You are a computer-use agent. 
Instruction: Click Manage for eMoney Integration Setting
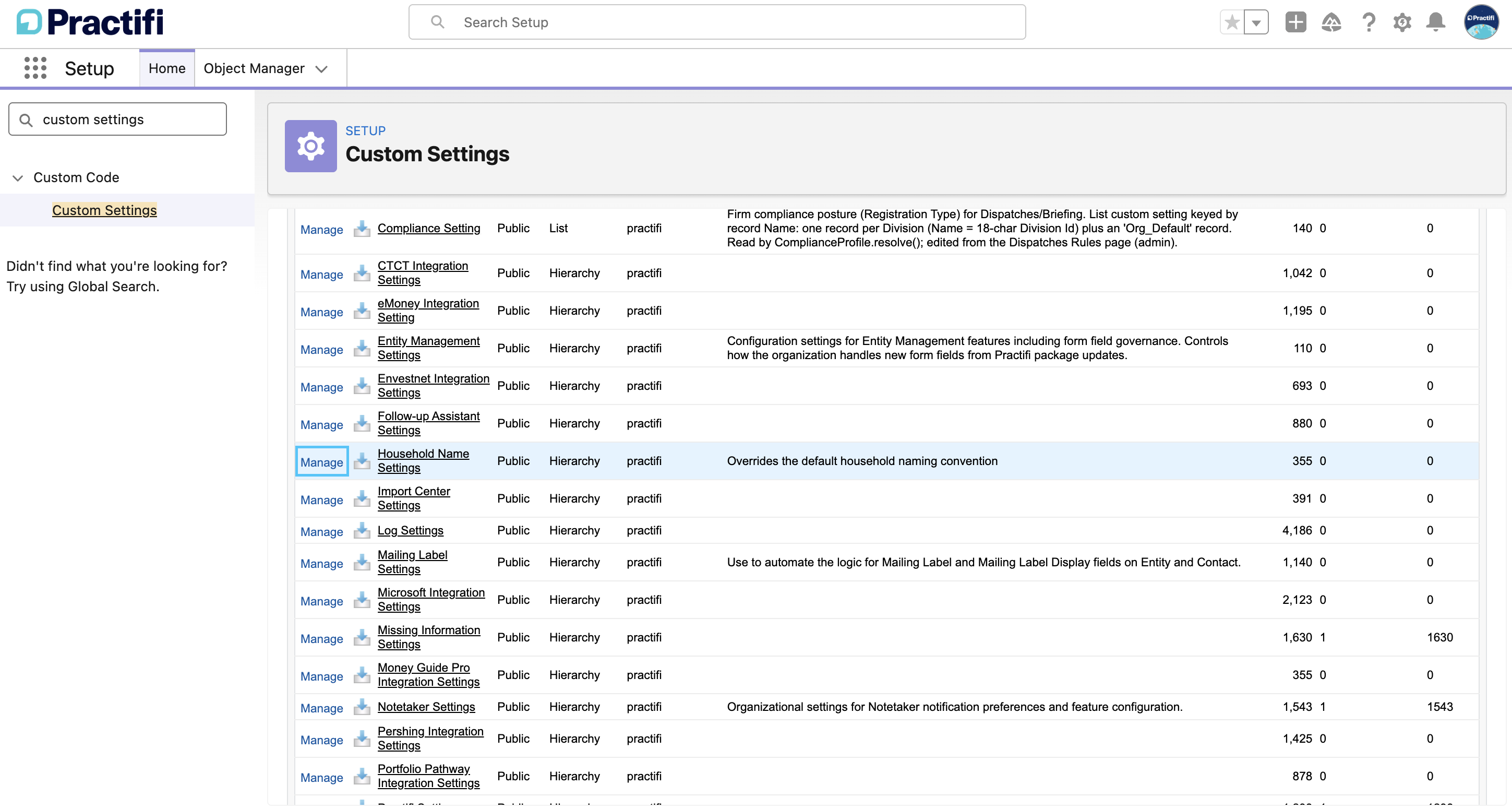pyautogui.click(x=321, y=311)
